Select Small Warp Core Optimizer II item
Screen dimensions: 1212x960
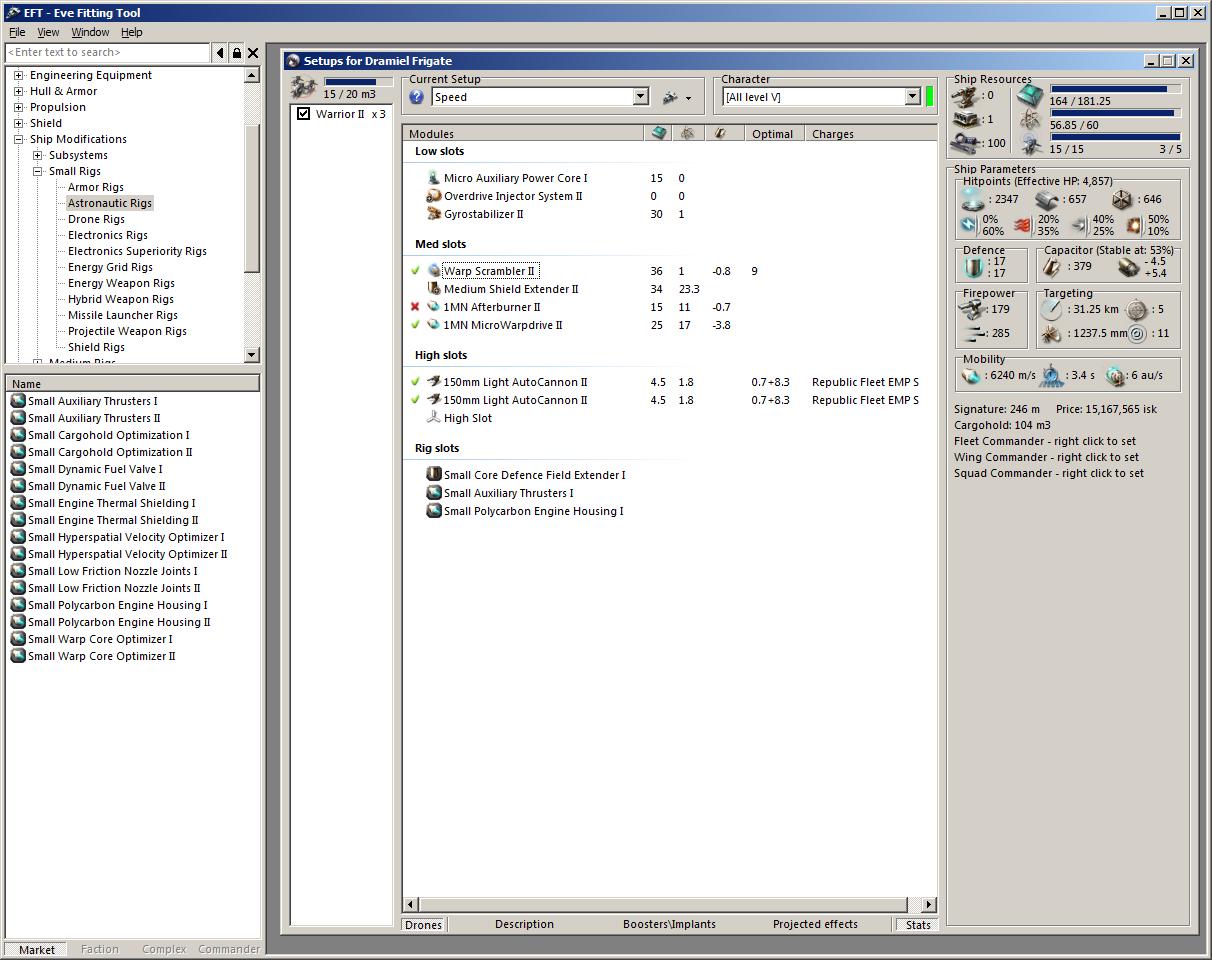101,656
